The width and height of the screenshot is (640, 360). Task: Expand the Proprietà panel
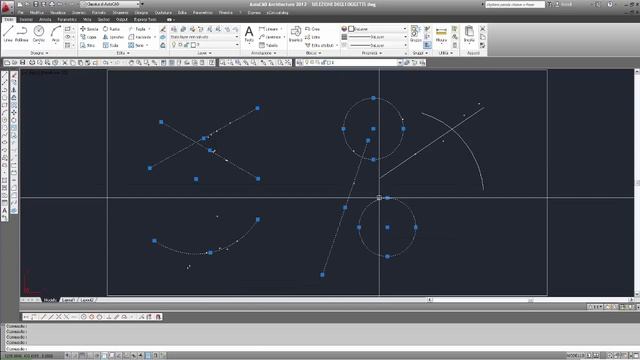click(x=372, y=53)
